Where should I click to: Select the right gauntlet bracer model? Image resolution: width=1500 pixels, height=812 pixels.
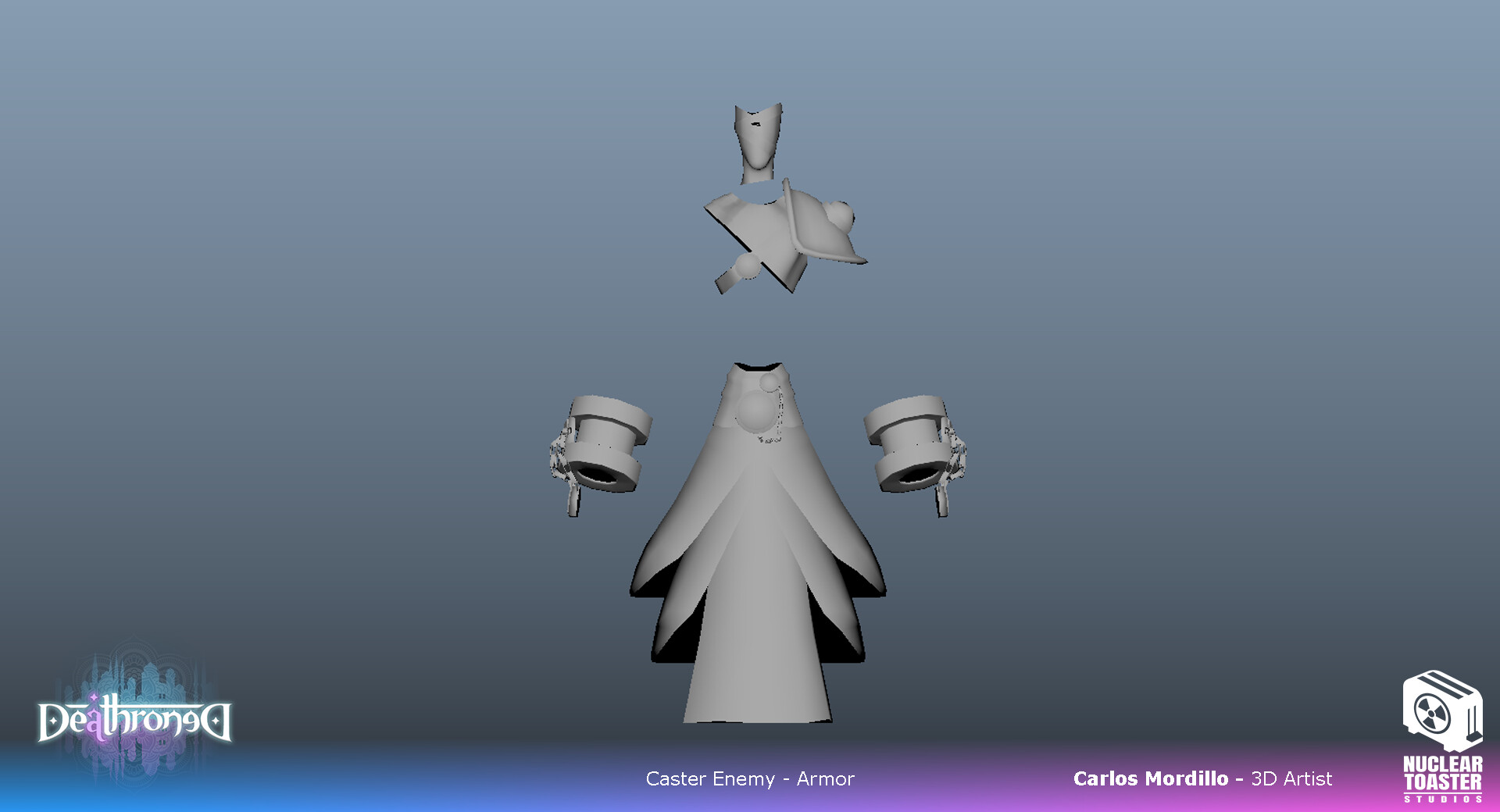click(x=910, y=441)
